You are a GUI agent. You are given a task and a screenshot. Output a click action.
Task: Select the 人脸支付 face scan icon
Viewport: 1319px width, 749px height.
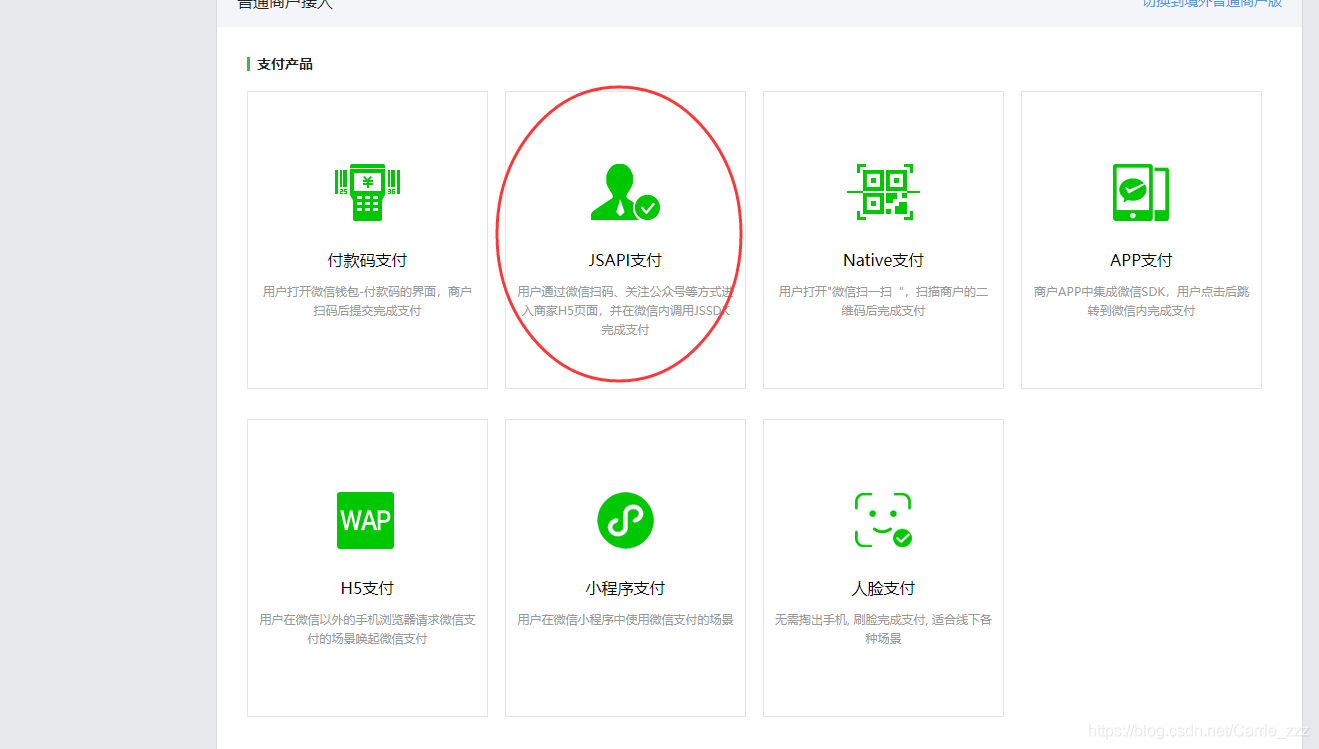coord(882,520)
